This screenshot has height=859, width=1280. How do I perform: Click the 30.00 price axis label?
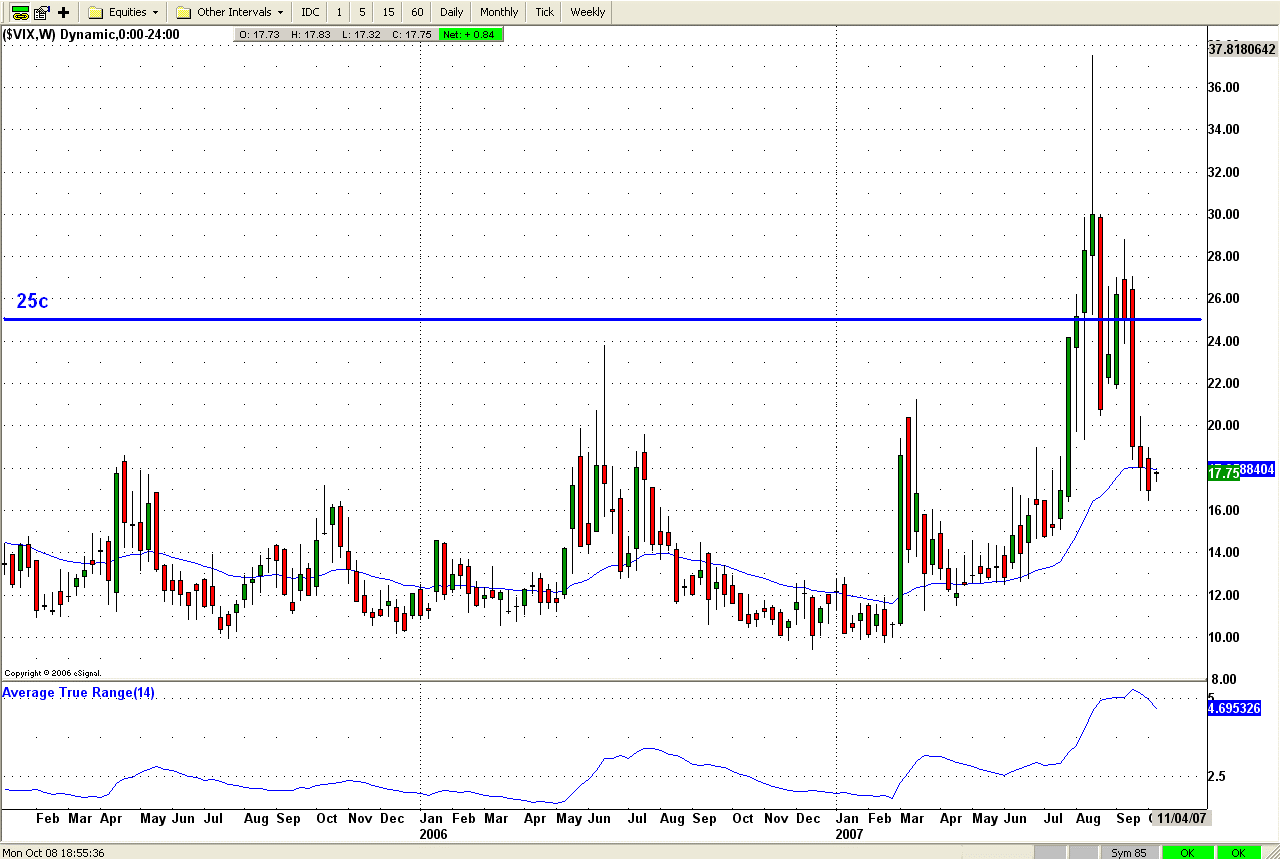pos(1224,215)
